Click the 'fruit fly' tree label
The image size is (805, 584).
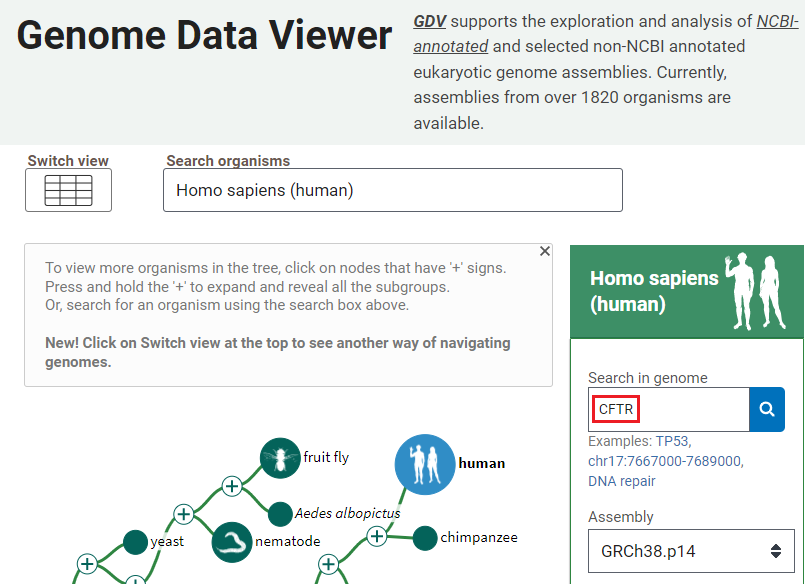pyautogui.click(x=326, y=457)
